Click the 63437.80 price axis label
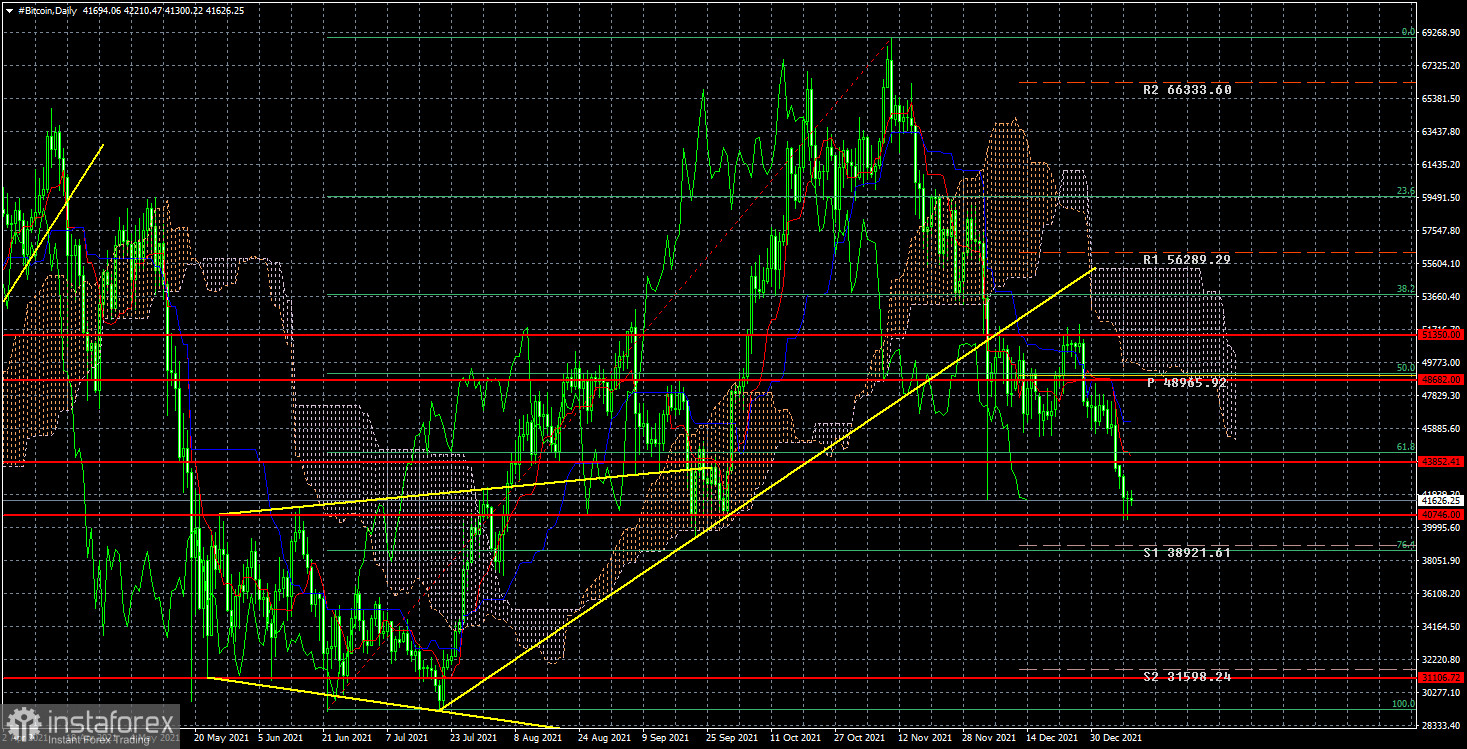The height and width of the screenshot is (749, 1467). coord(1442,132)
